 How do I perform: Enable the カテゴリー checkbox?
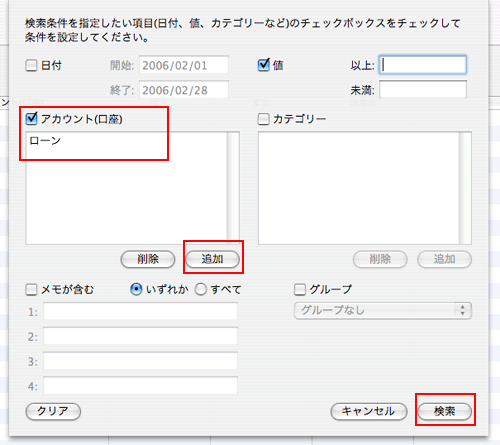[264, 119]
